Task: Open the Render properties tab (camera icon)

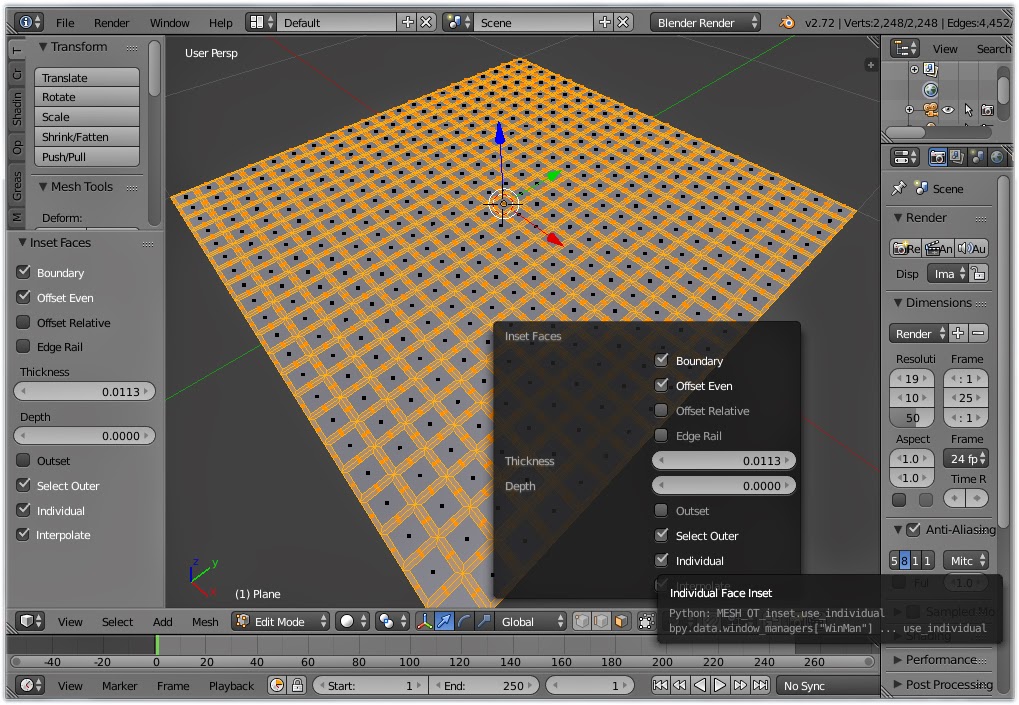Action: pyautogui.click(x=938, y=157)
